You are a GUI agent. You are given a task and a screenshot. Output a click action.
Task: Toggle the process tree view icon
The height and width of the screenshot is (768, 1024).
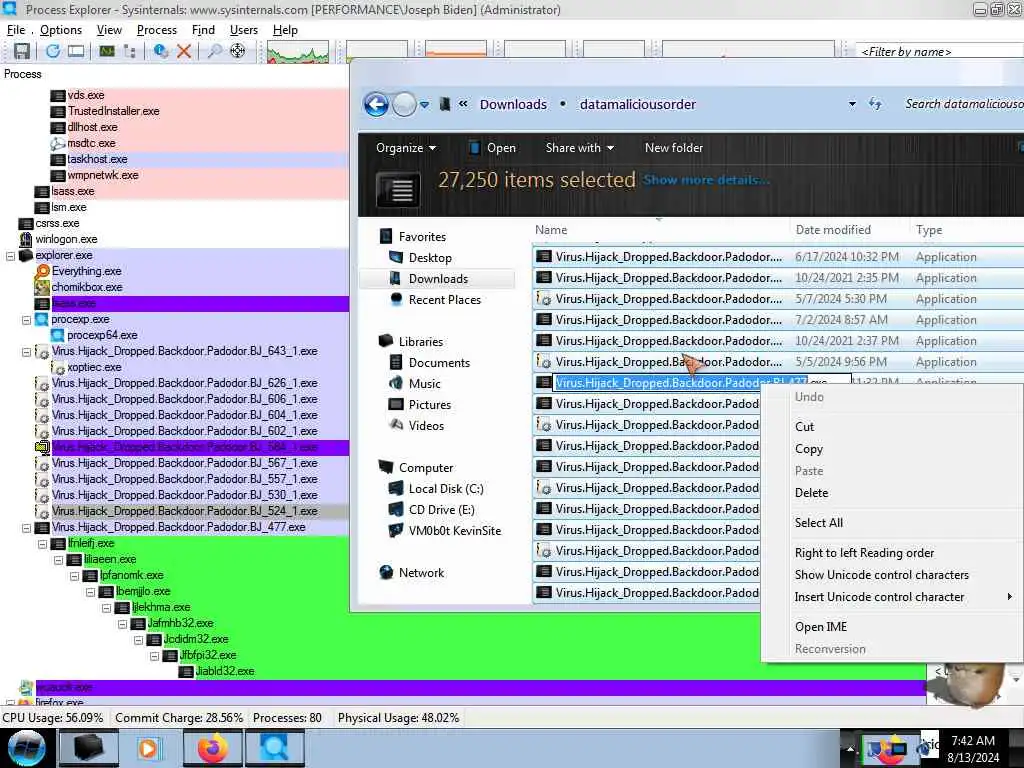click(130, 51)
